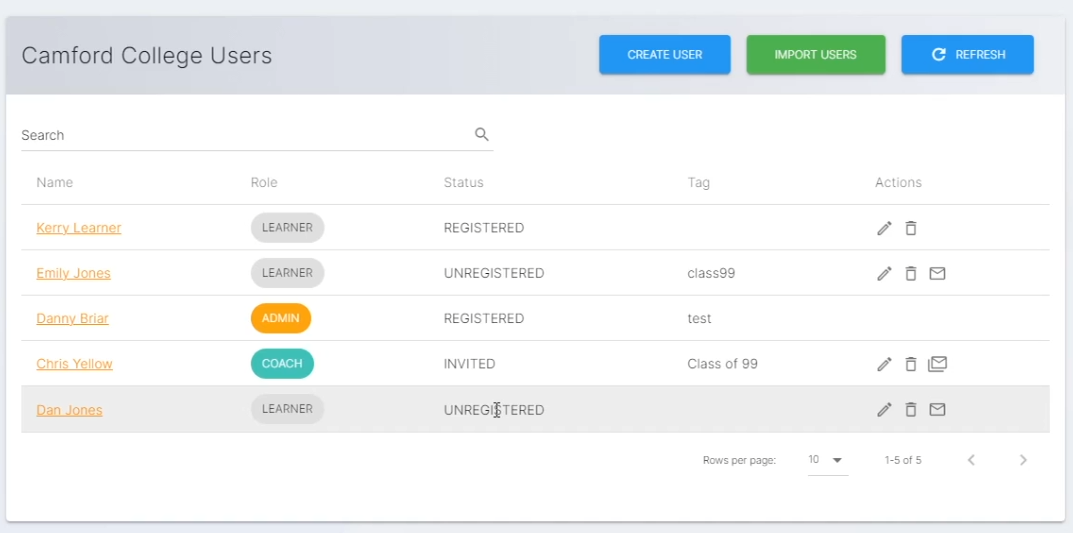1073x533 pixels.
Task: Open Chris Yellow's user link
Action: [74, 364]
